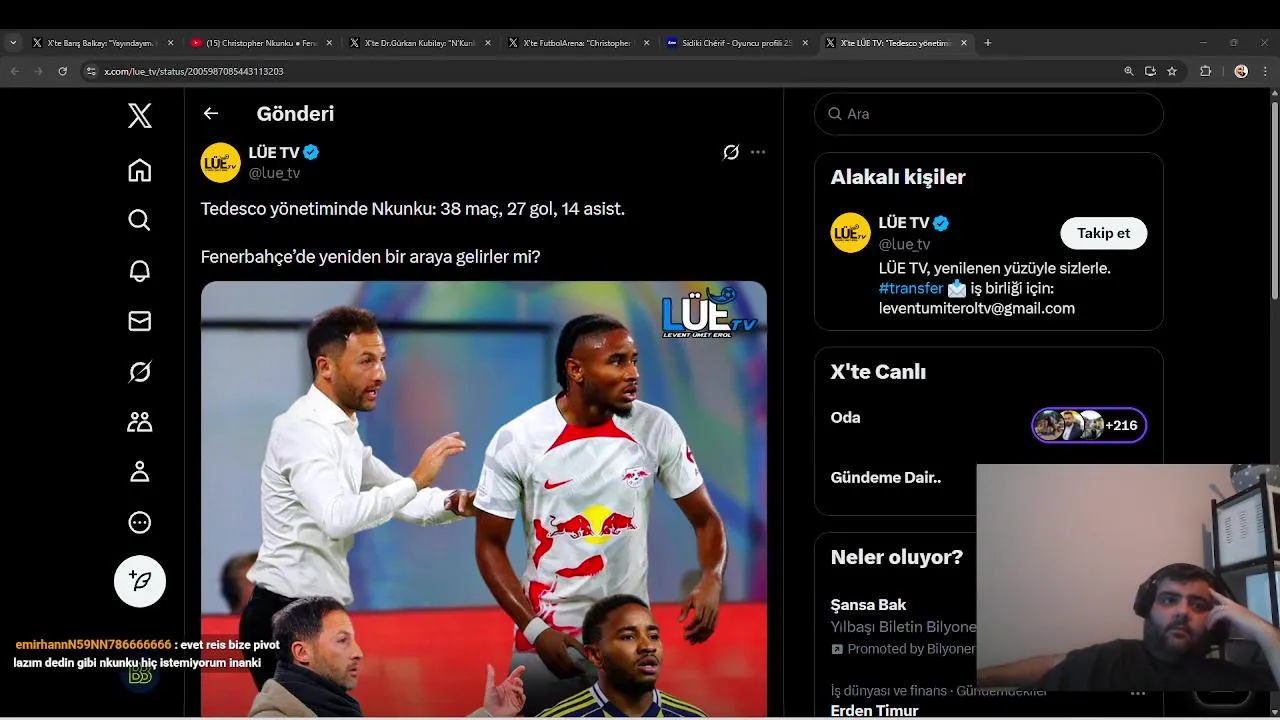Open the Tedesco and Nkunku post image
This screenshot has width=1280, height=720.
pyautogui.click(x=484, y=498)
